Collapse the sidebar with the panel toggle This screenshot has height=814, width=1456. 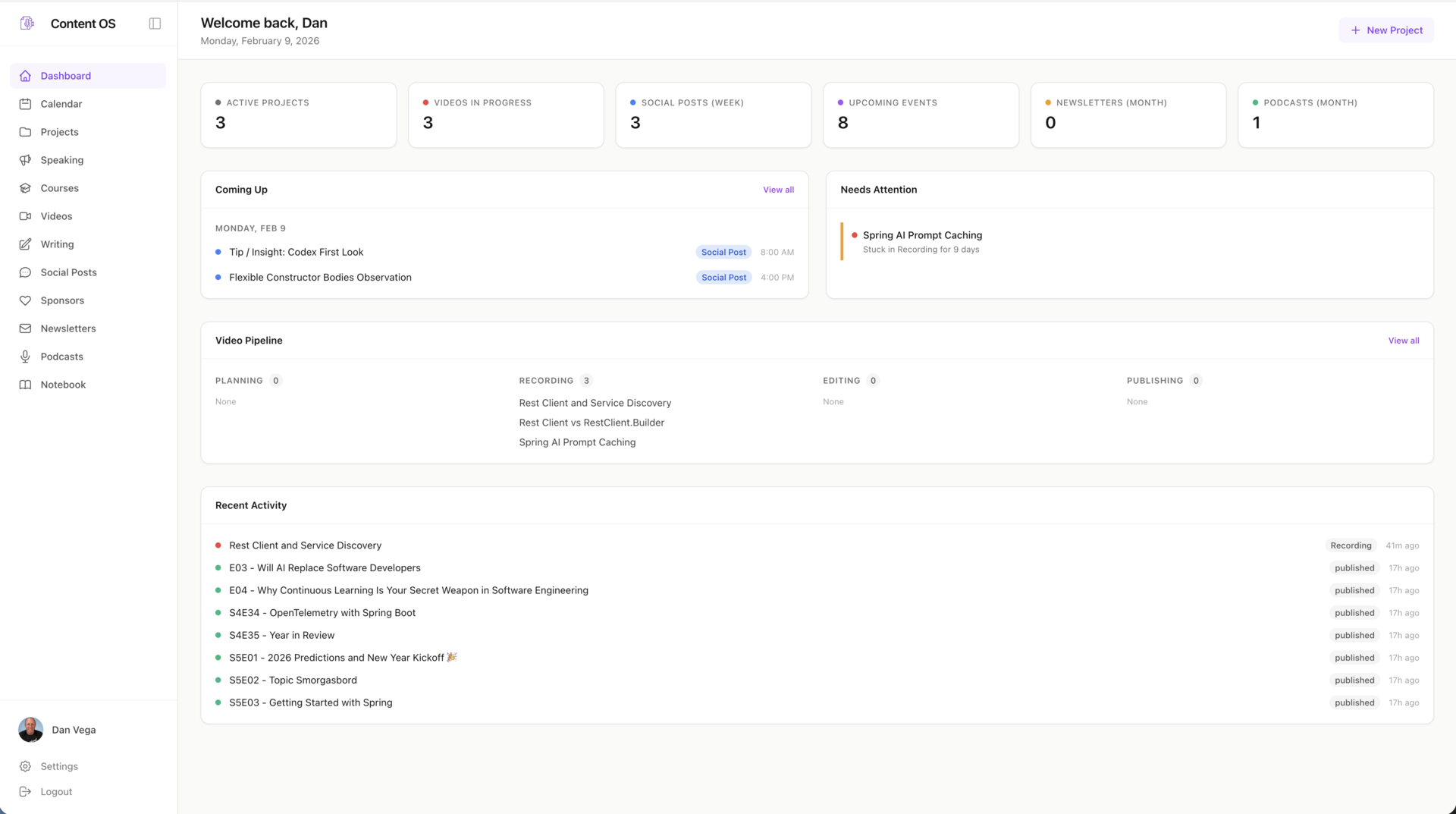[x=155, y=24]
